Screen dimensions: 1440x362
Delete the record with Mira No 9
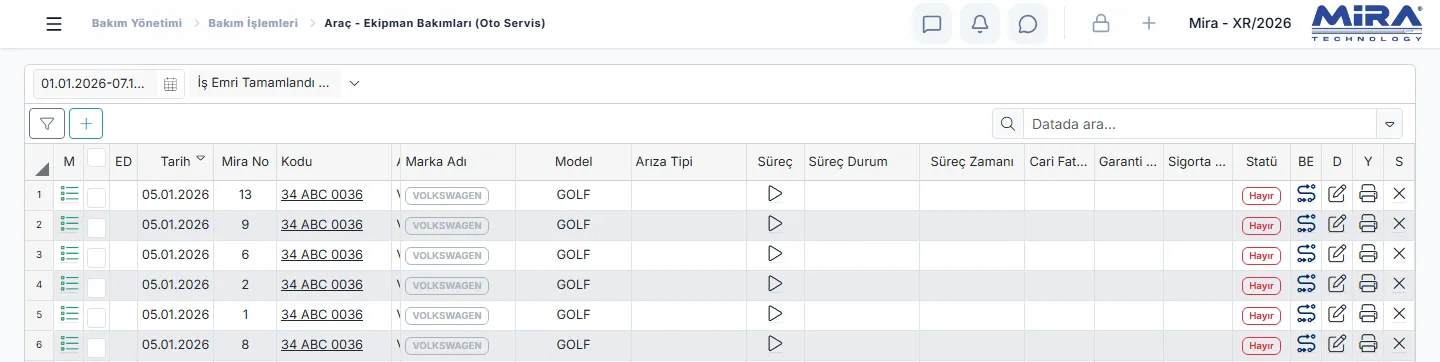click(x=1399, y=224)
